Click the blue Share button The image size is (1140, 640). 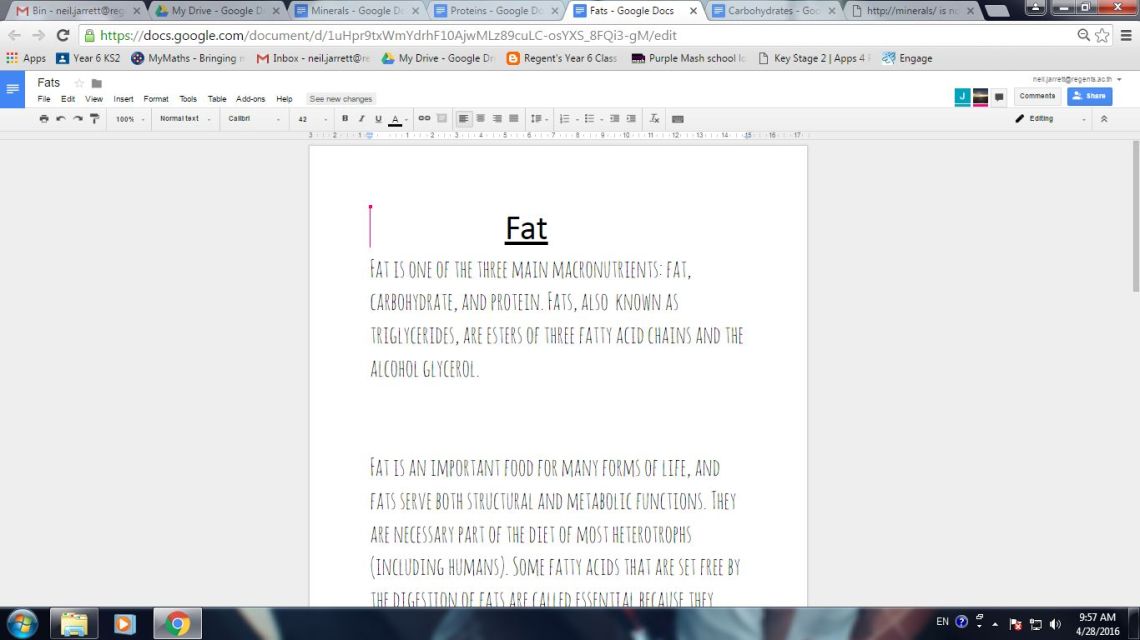click(x=1089, y=96)
